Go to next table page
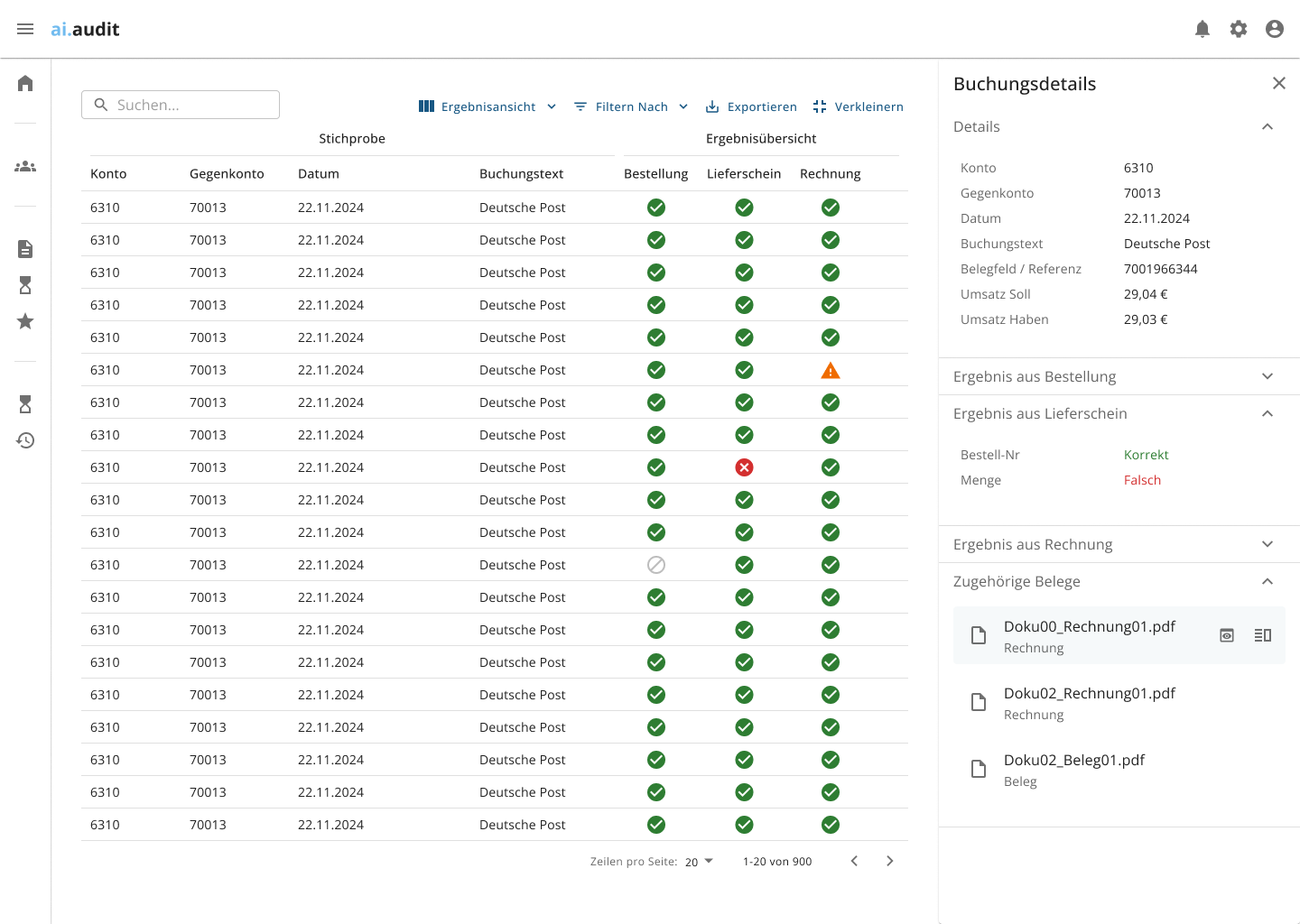The height and width of the screenshot is (924, 1300). (890, 861)
